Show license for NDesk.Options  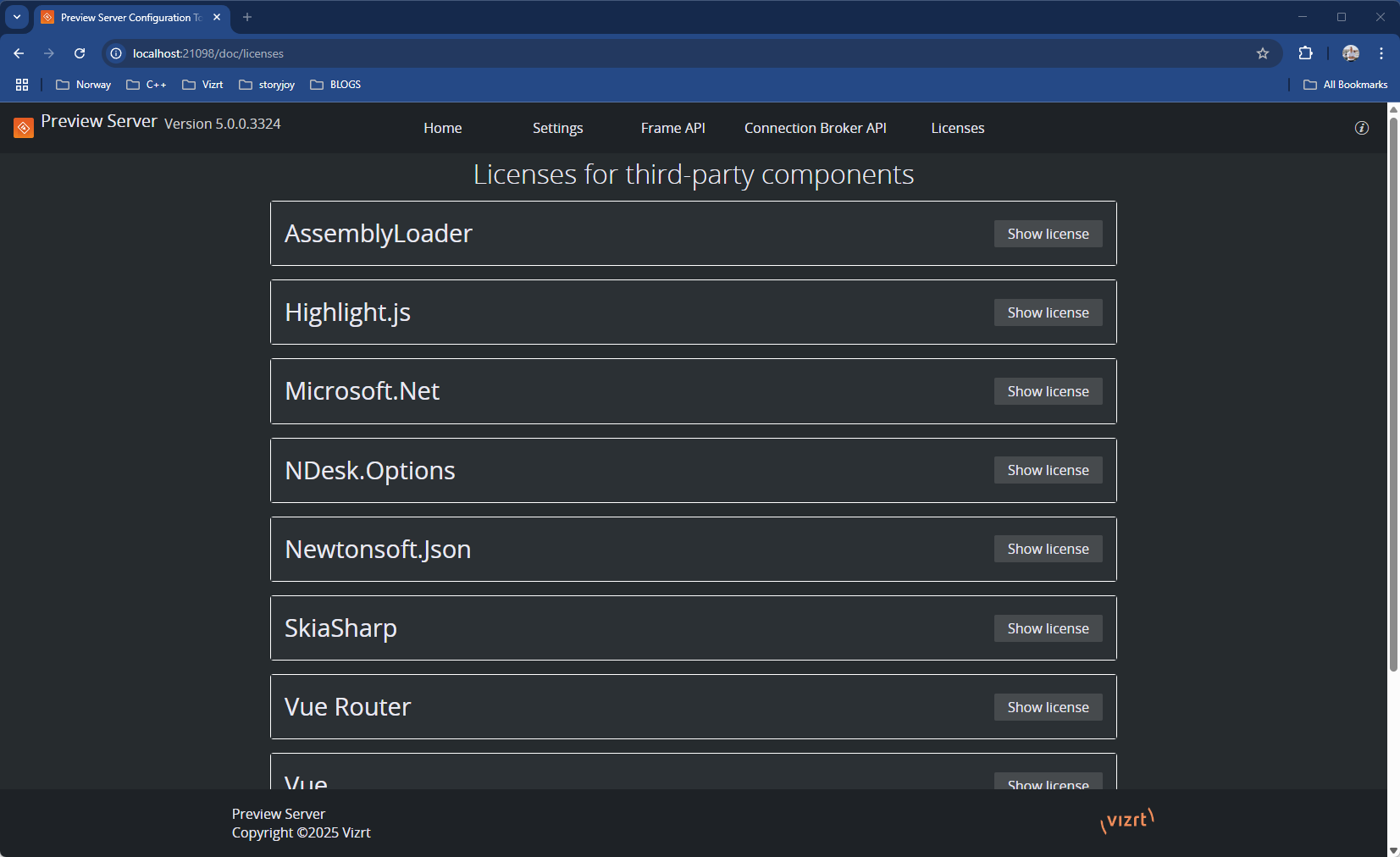1049,470
